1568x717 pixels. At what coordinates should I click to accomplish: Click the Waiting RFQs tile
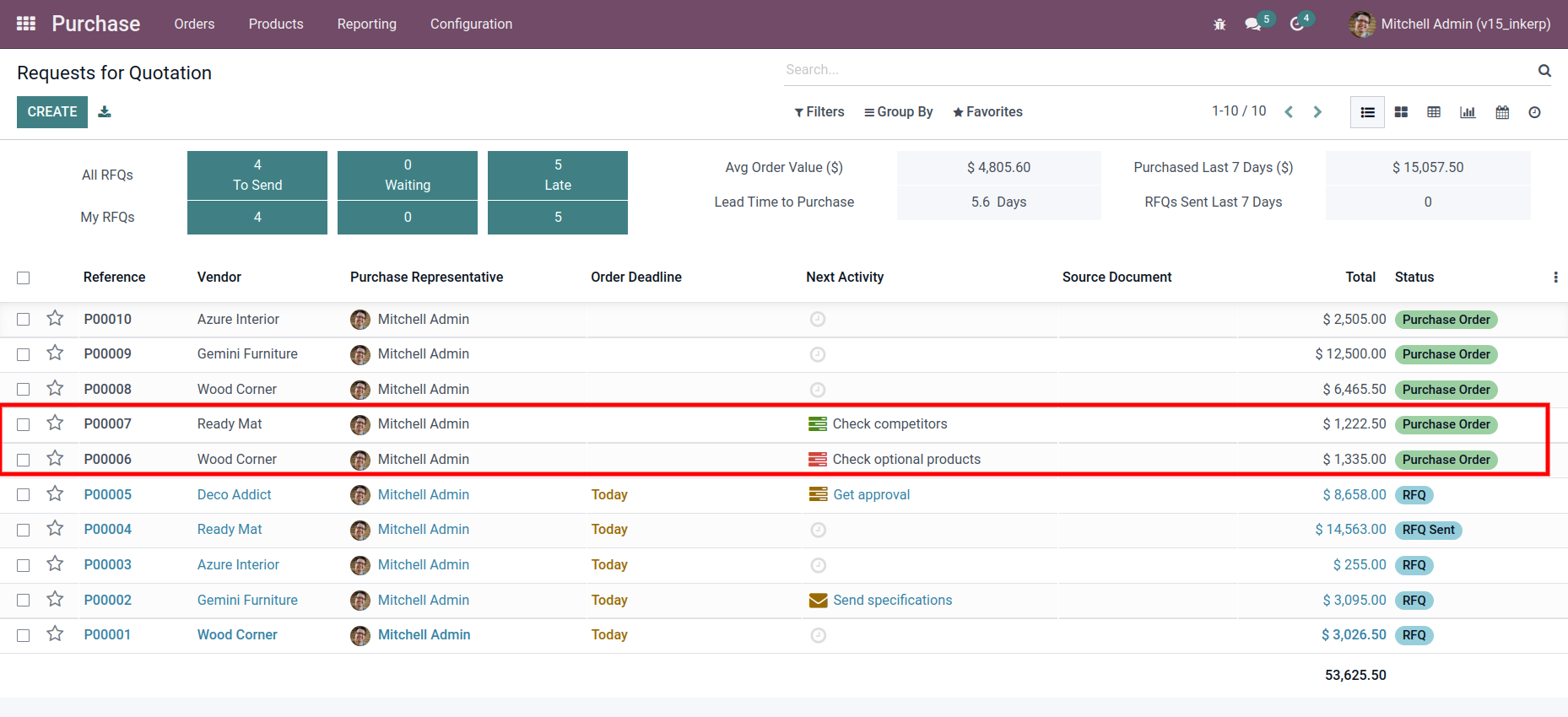tap(408, 175)
